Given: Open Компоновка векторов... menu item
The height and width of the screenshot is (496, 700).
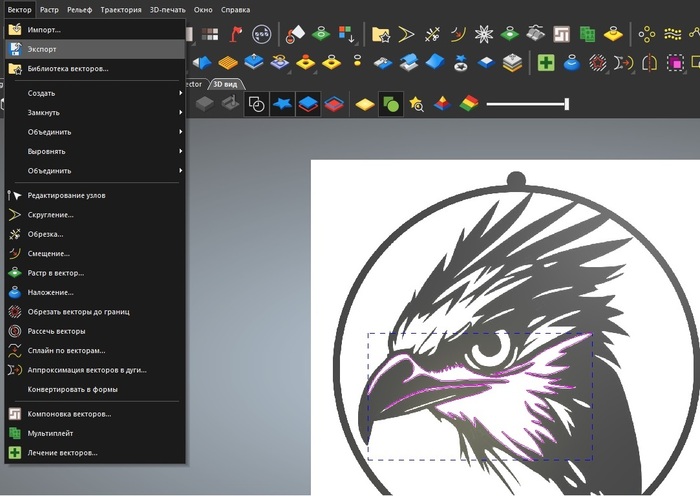Looking at the screenshot, I should pos(95,414).
